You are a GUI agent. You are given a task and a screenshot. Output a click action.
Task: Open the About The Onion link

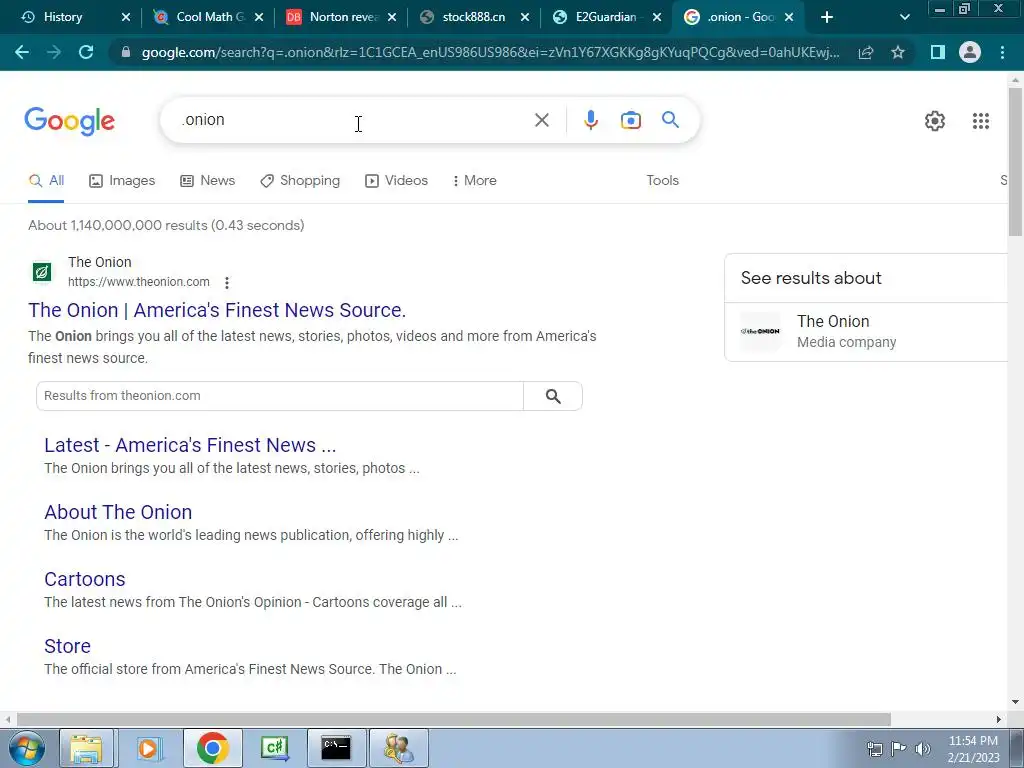pos(118,513)
